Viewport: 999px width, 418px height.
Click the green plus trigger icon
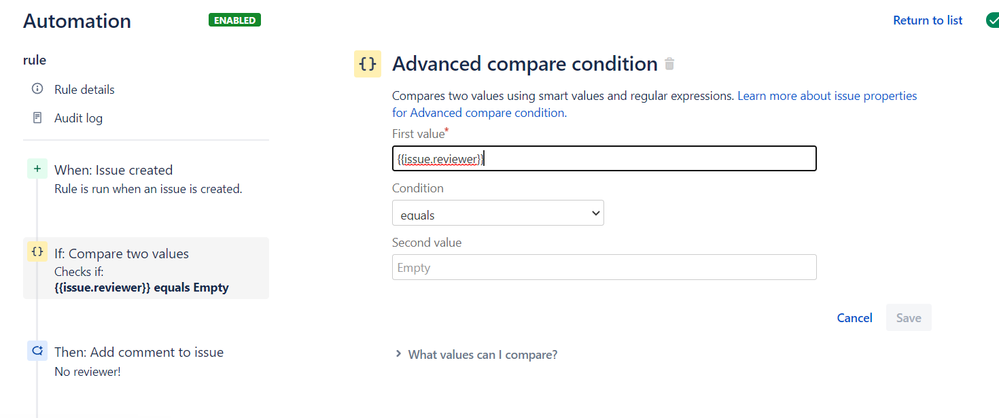[37, 169]
